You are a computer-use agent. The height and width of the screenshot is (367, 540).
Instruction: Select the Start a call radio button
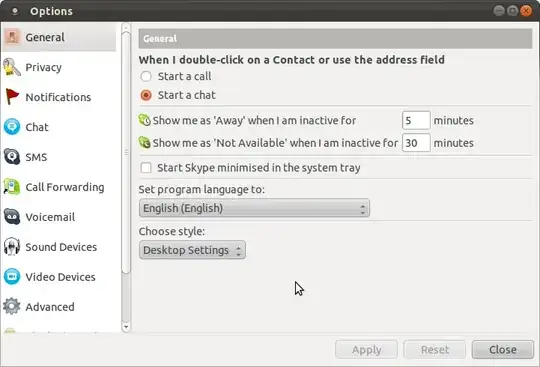tap(146, 76)
